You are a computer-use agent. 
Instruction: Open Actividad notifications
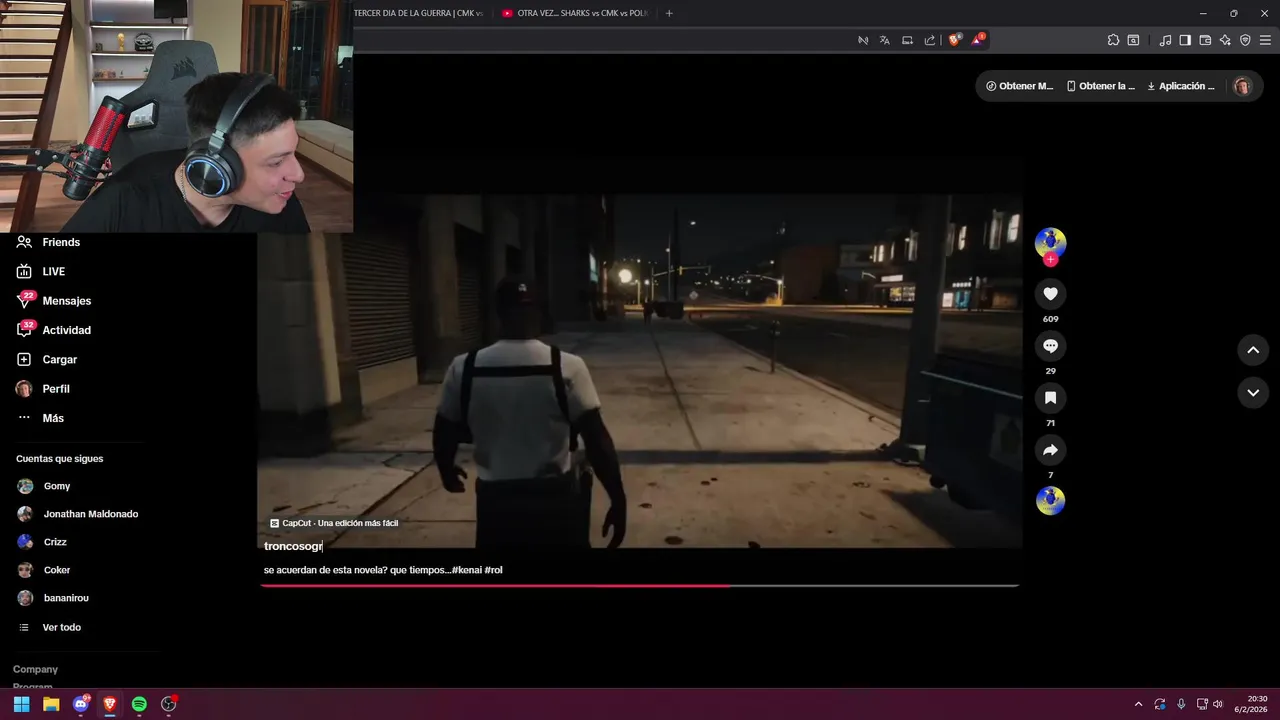(54, 330)
